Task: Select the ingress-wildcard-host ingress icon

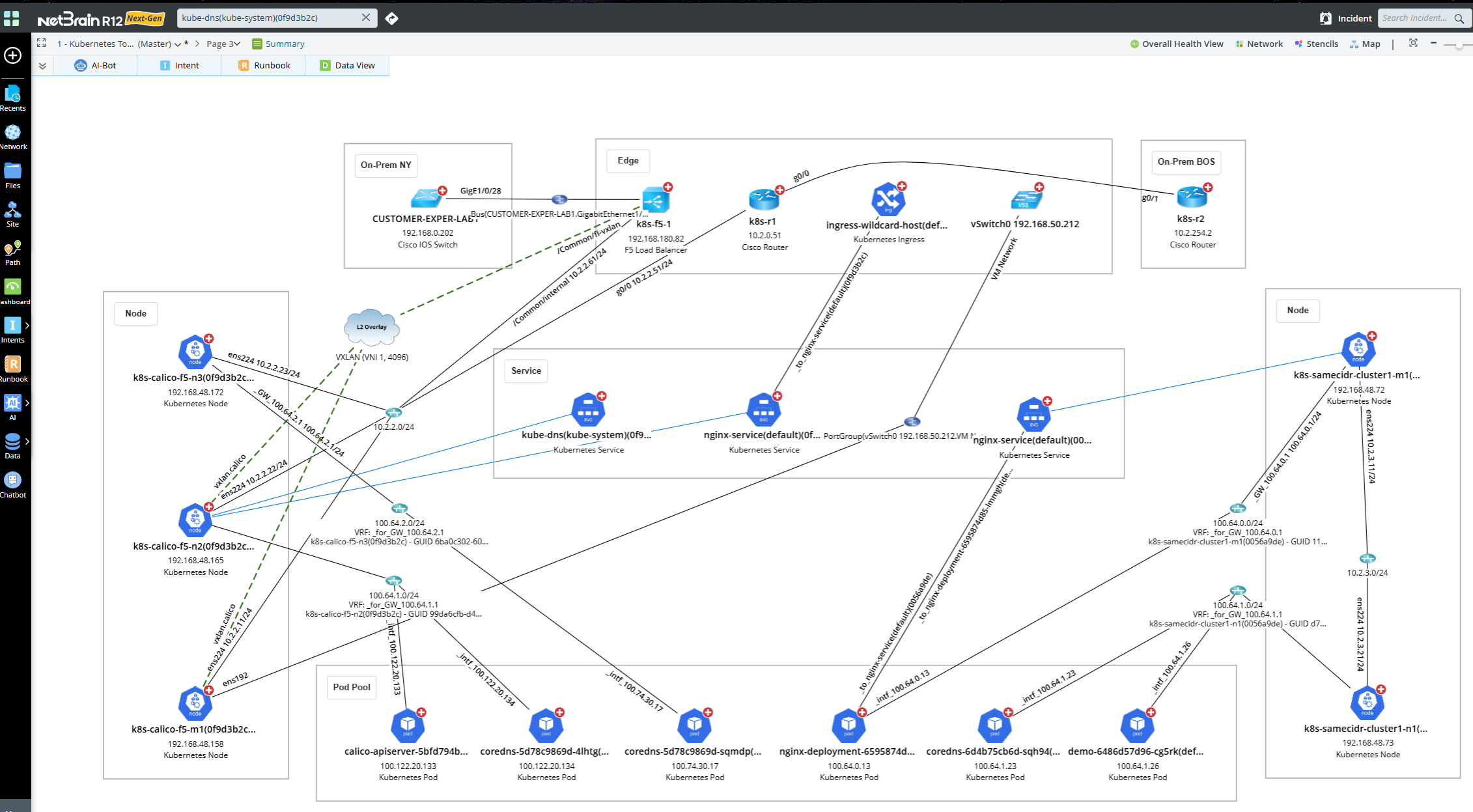Action: point(887,200)
